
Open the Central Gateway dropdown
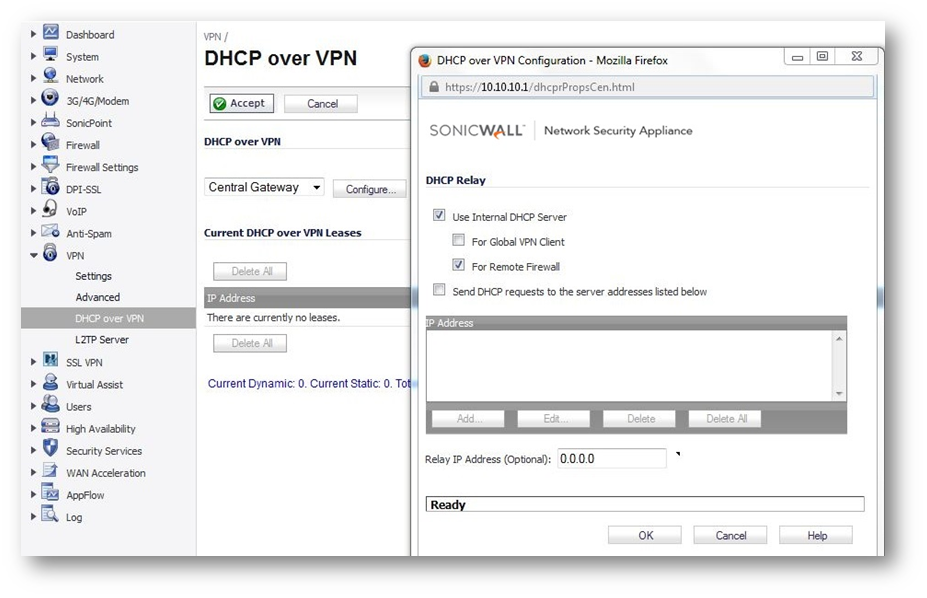[x=265, y=187]
